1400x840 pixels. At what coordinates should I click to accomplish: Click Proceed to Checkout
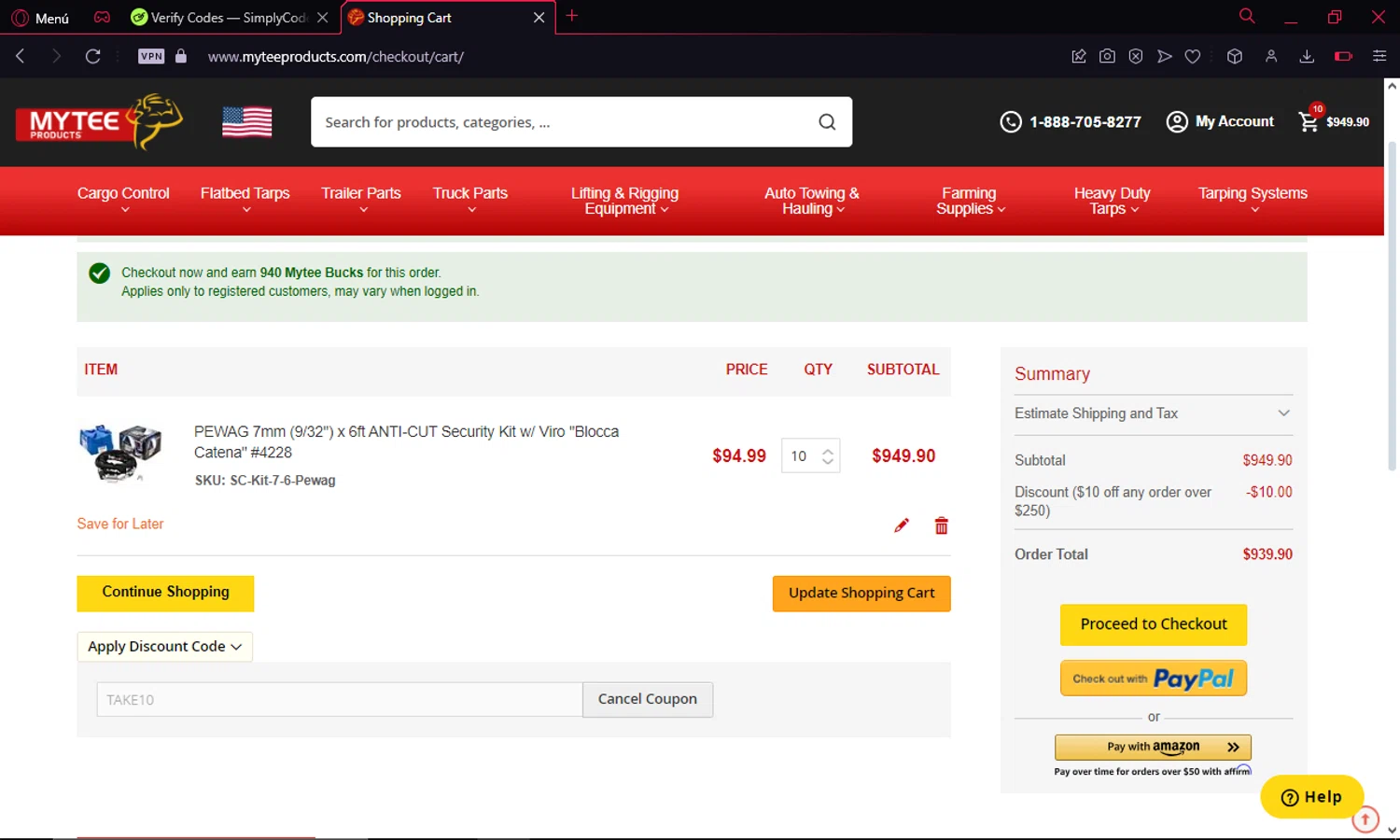click(1154, 624)
